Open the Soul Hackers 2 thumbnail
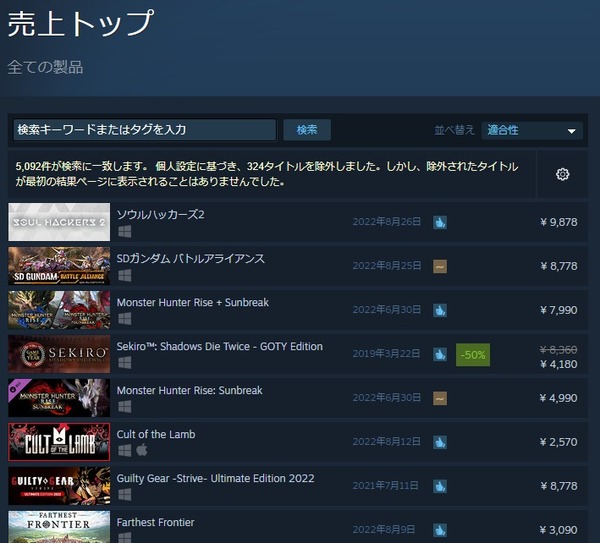 pyautogui.click(x=59, y=222)
